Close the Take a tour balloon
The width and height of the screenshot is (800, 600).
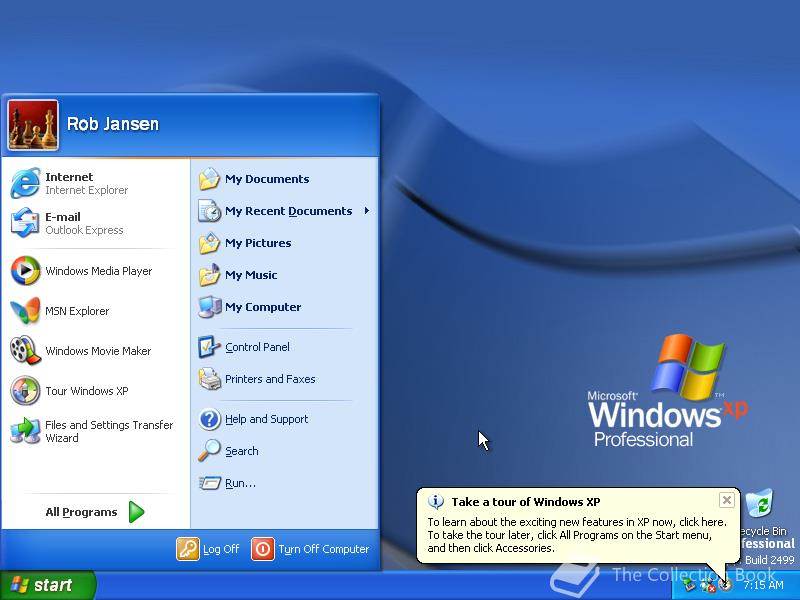tap(727, 500)
